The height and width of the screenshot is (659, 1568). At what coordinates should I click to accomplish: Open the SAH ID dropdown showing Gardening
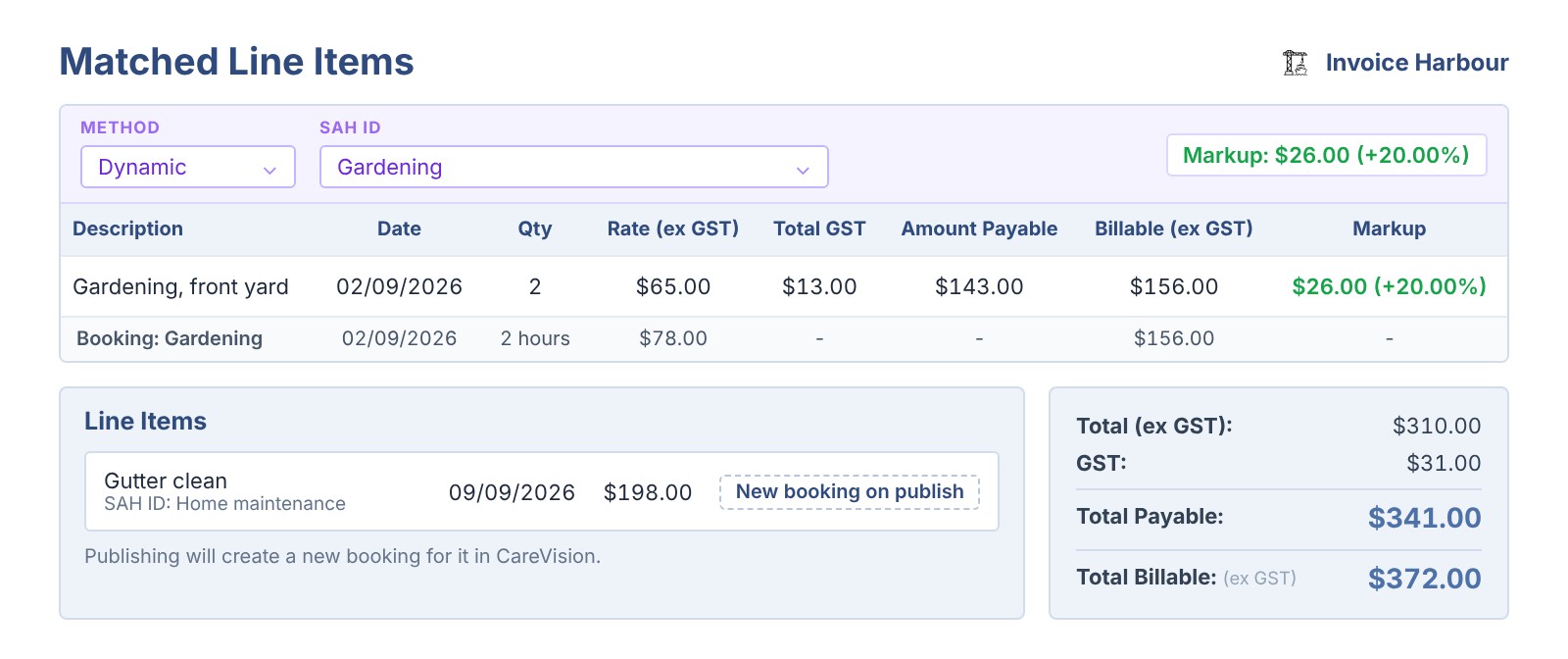(x=574, y=167)
